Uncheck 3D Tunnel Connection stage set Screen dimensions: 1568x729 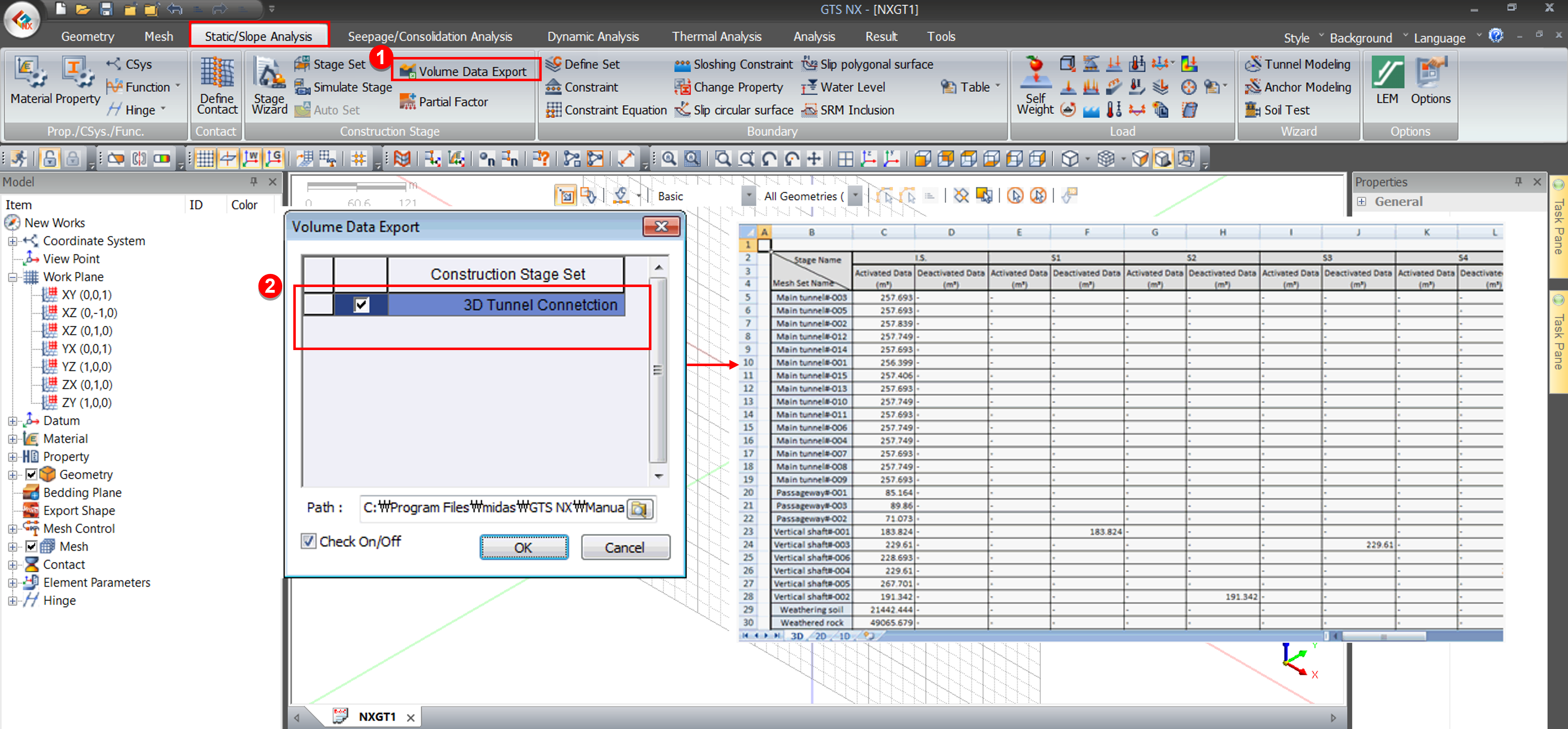click(x=361, y=304)
